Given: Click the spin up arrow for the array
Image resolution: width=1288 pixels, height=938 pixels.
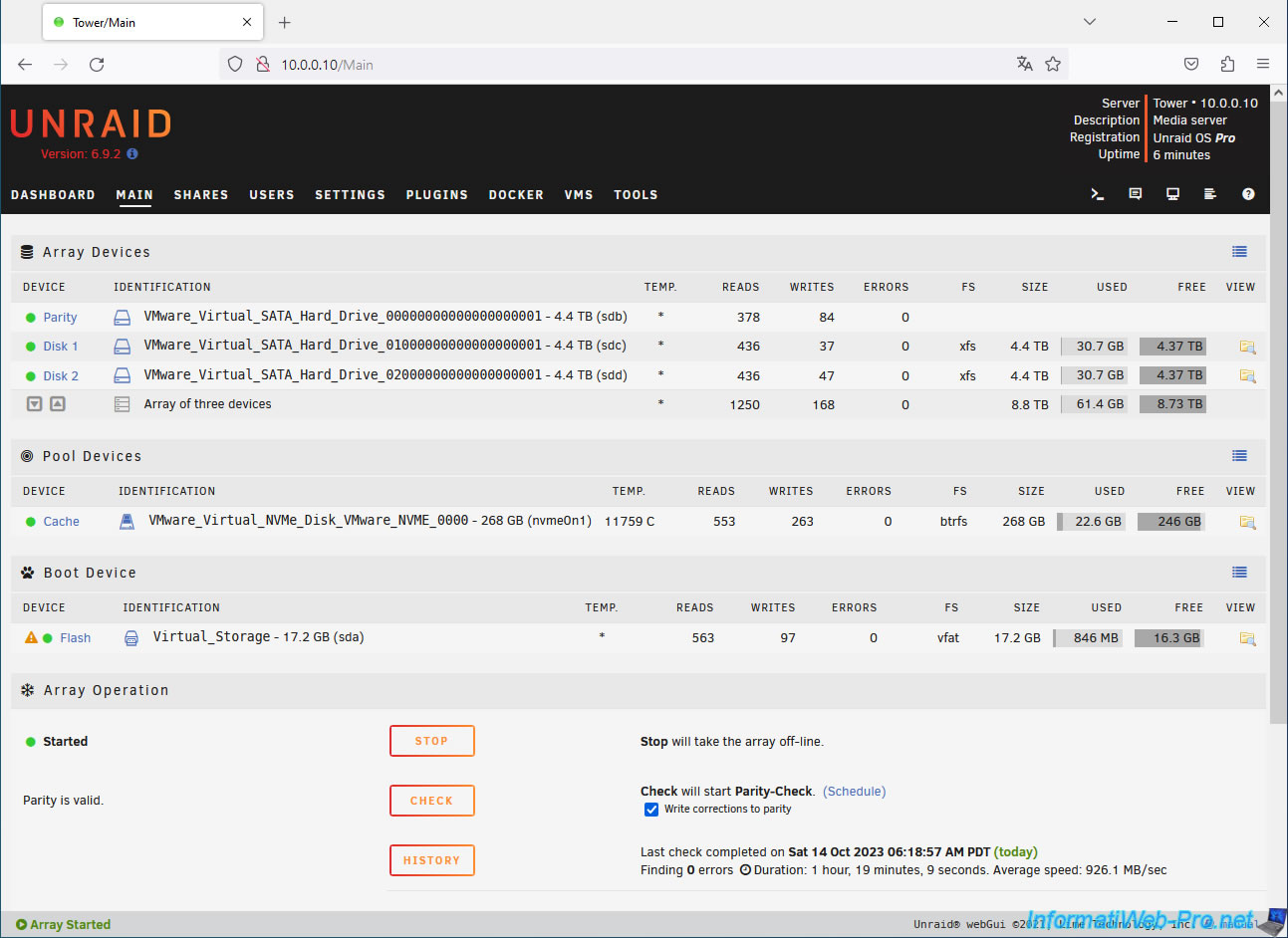Looking at the screenshot, I should pyautogui.click(x=58, y=404).
